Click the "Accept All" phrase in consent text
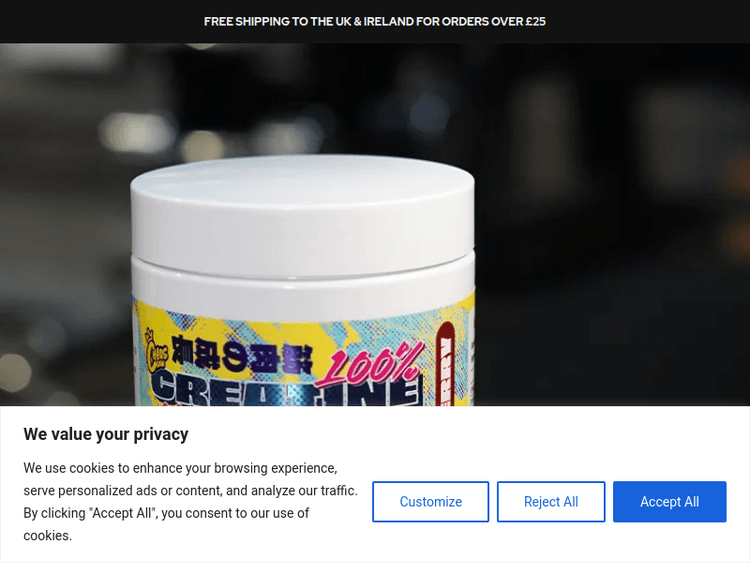The image size is (750, 563). (x=122, y=513)
